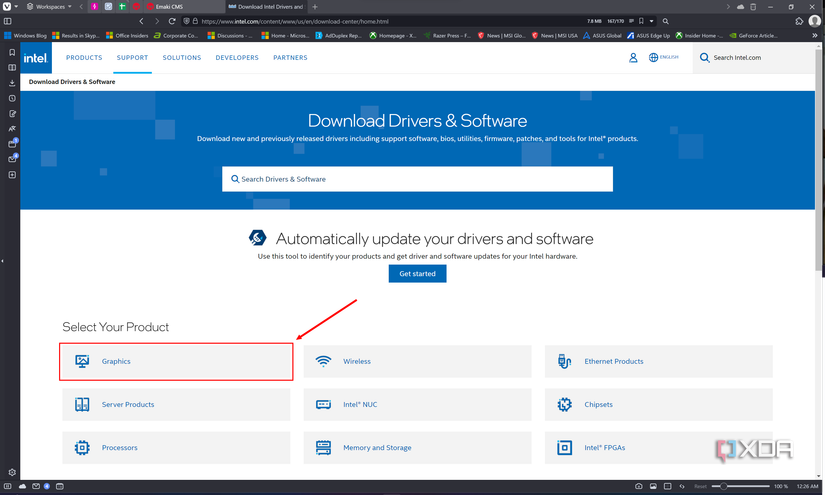825x495 pixels.
Task: Select the pink pinned tab
Action: [95, 7]
